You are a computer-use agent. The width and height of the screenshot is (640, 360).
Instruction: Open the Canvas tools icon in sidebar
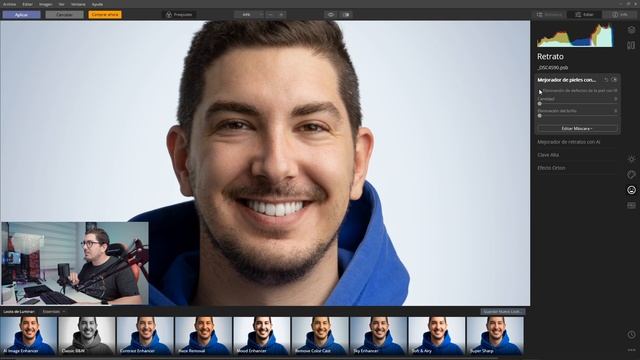click(x=631, y=45)
